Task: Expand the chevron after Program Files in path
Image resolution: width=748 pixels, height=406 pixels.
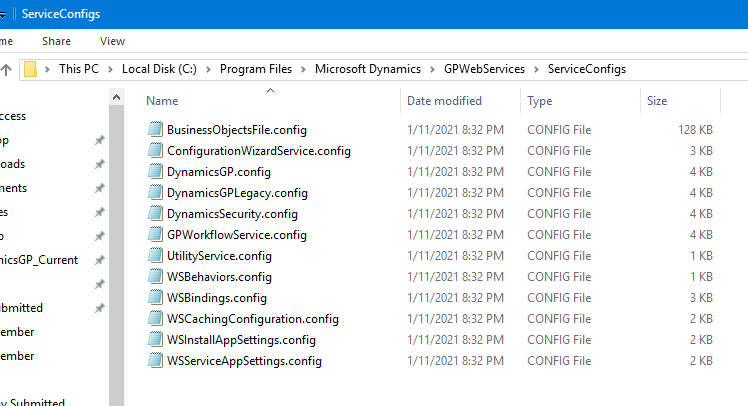Action: pos(303,70)
